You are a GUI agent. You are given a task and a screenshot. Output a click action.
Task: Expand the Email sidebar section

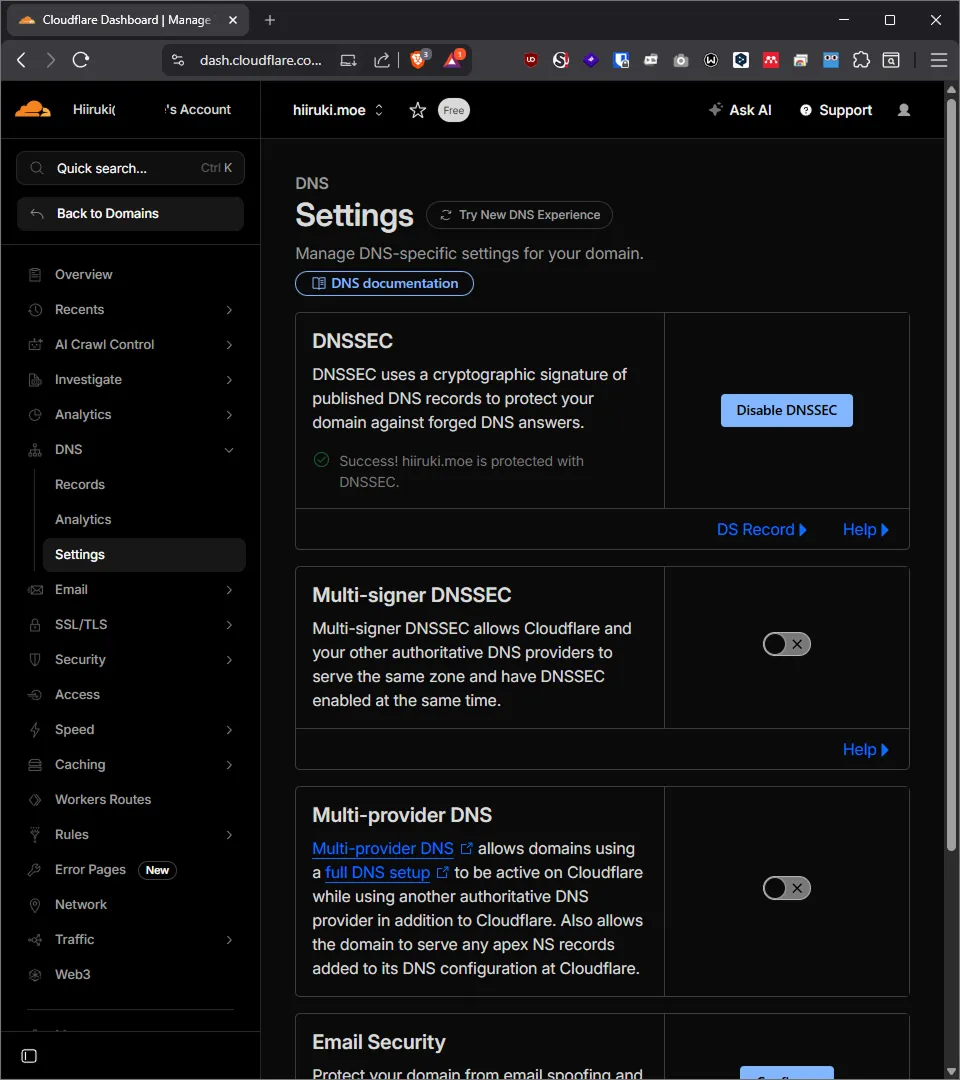(229, 590)
